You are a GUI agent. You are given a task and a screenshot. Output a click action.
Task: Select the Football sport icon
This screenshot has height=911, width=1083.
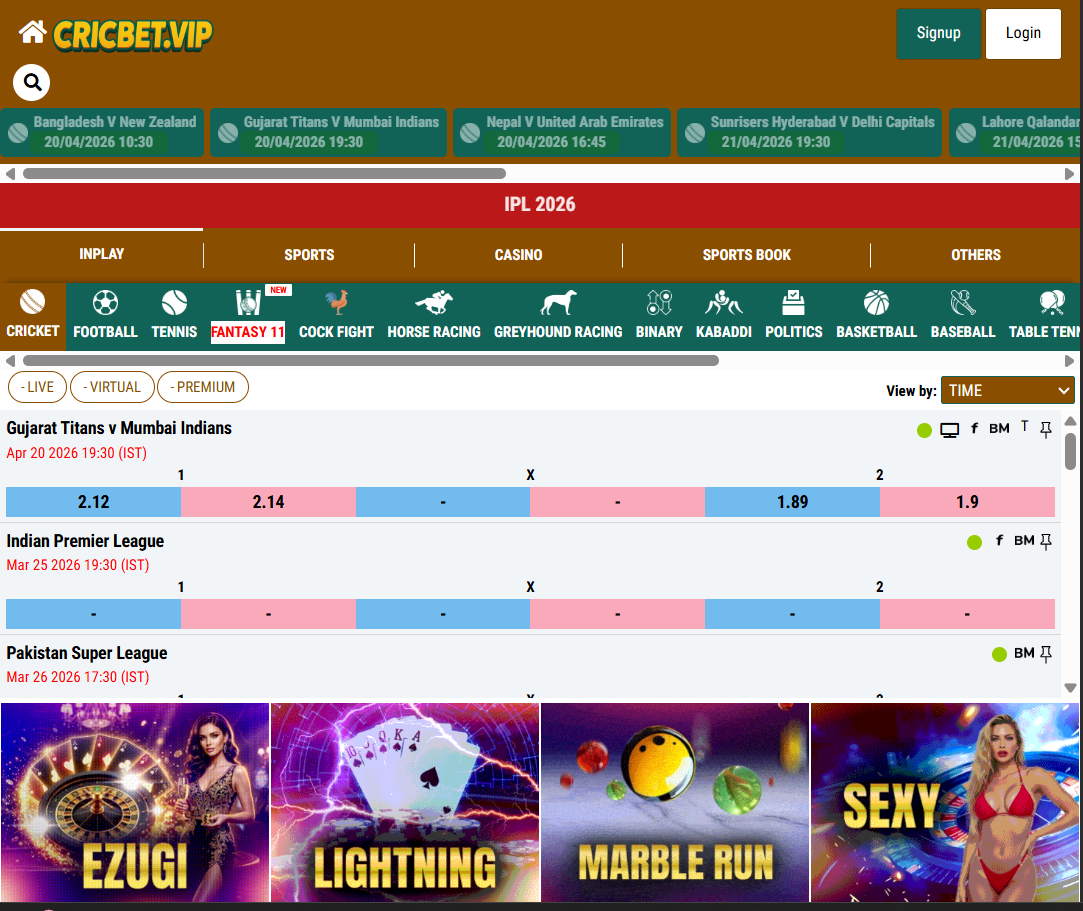pos(105,303)
